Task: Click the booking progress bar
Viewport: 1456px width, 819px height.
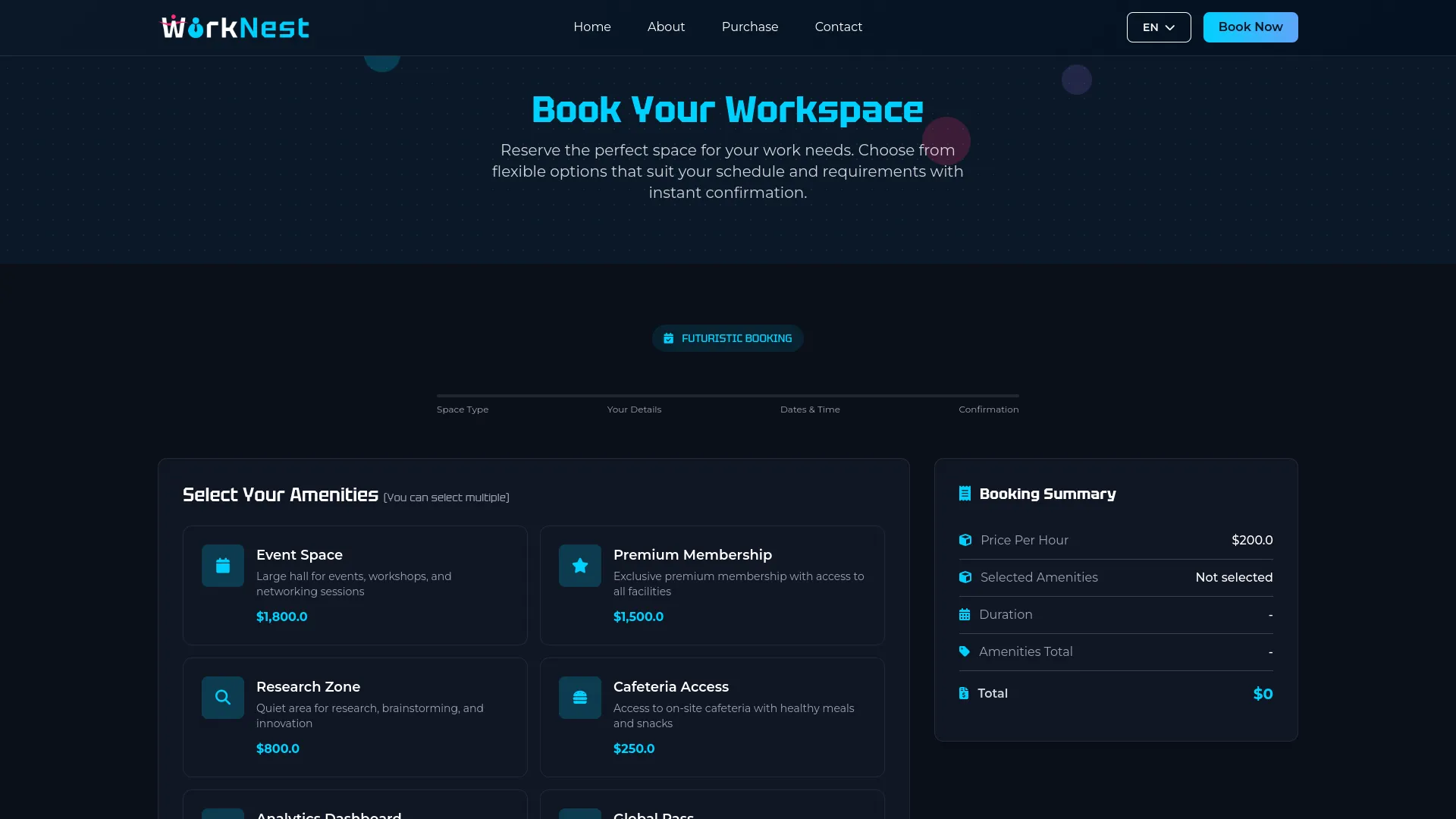Action: tap(728, 395)
